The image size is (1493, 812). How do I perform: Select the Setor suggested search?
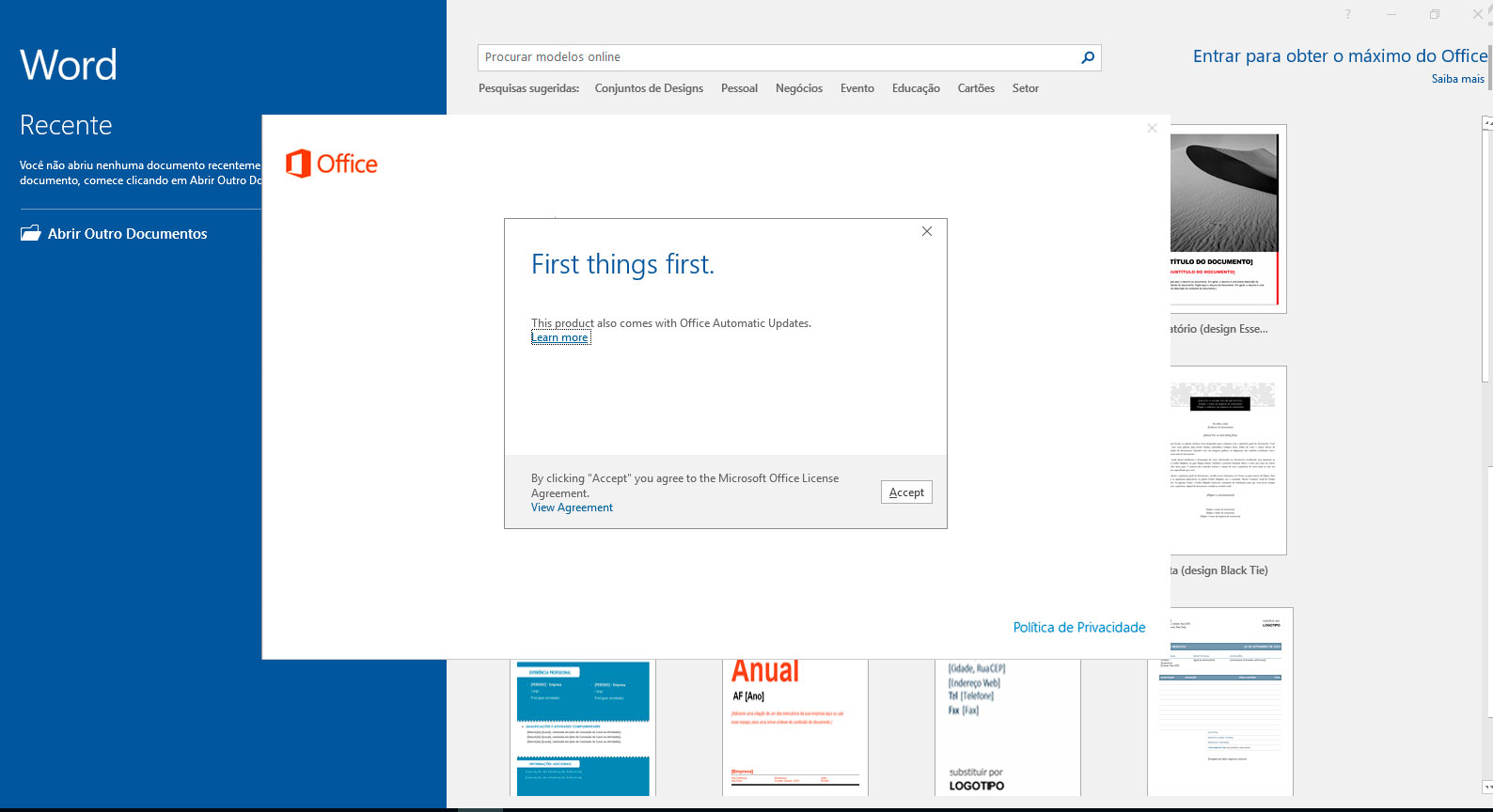[x=1025, y=88]
